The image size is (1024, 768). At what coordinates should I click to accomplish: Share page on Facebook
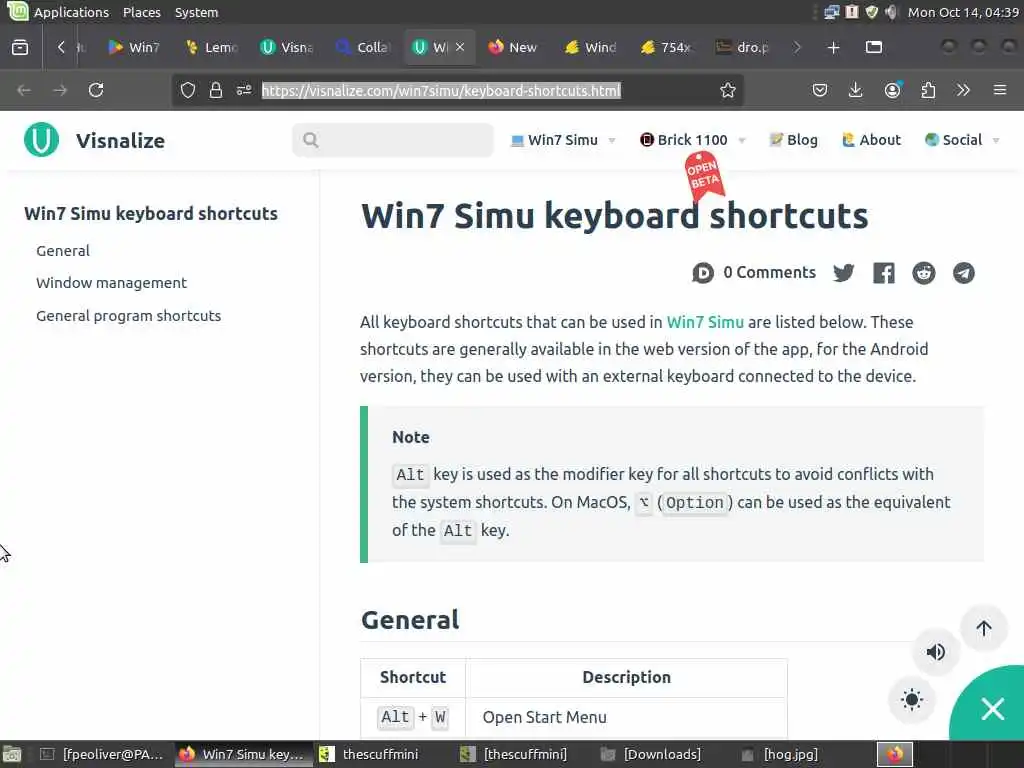[884, 273]
